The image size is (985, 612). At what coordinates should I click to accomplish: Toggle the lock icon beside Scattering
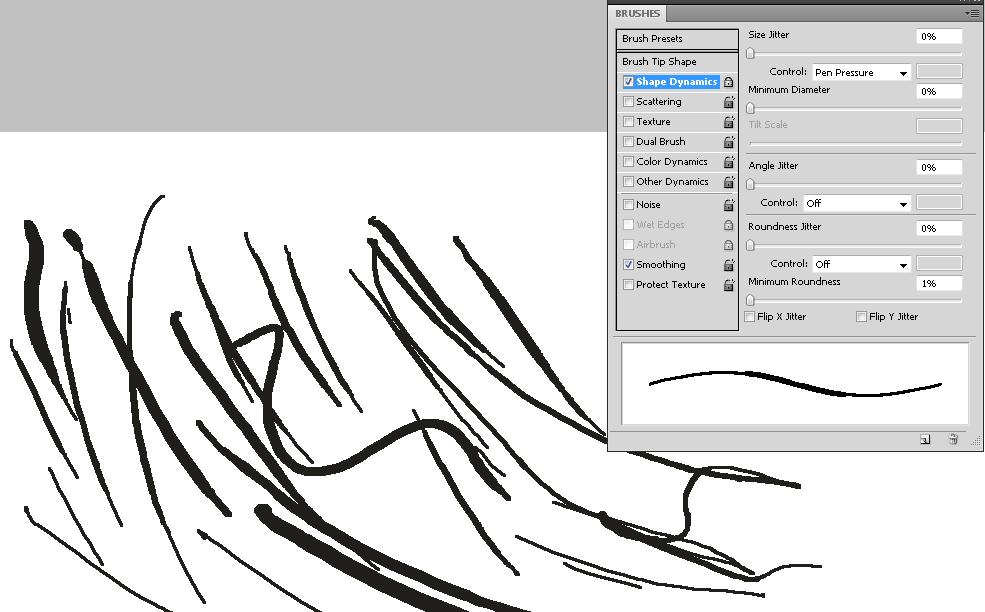click(729, 102)
